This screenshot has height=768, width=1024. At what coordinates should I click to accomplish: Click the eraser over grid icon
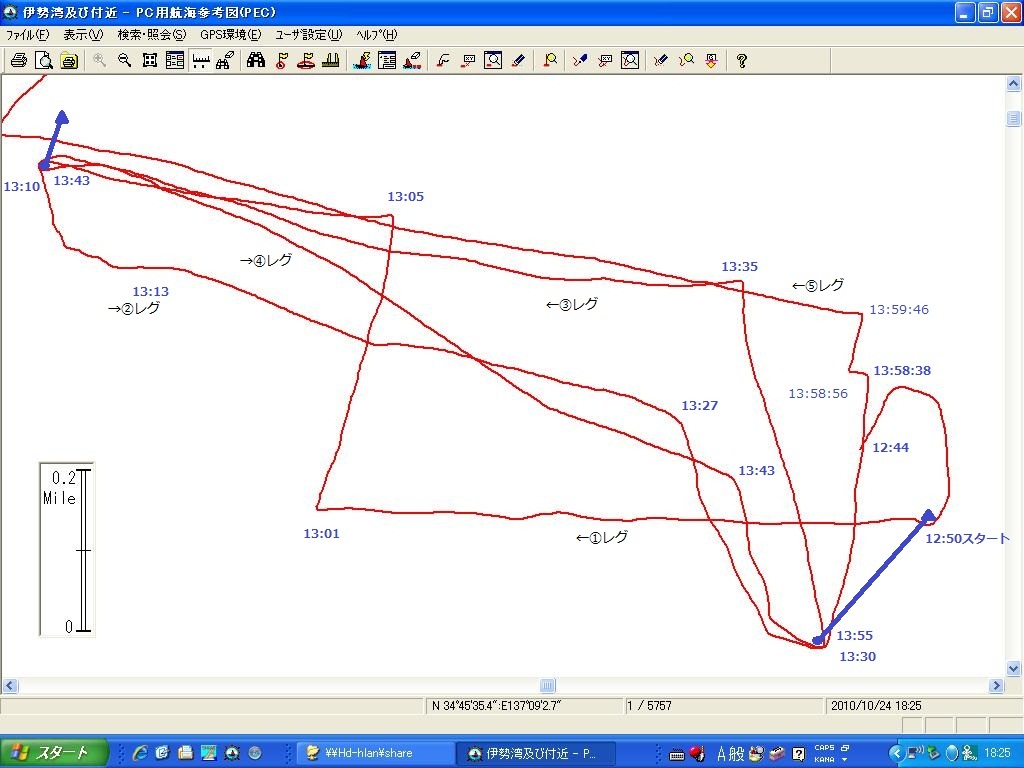pyautogui.click(x=225, y=61)
